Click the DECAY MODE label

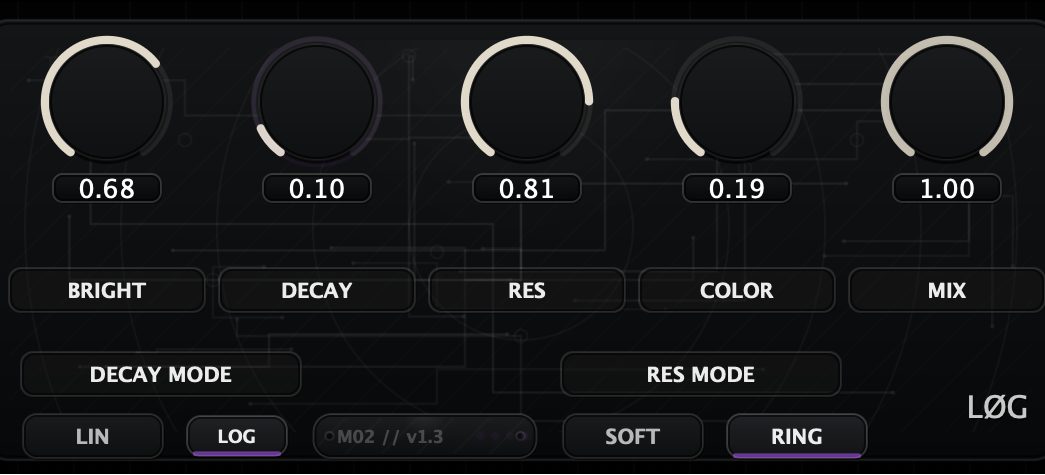point(161,374)
